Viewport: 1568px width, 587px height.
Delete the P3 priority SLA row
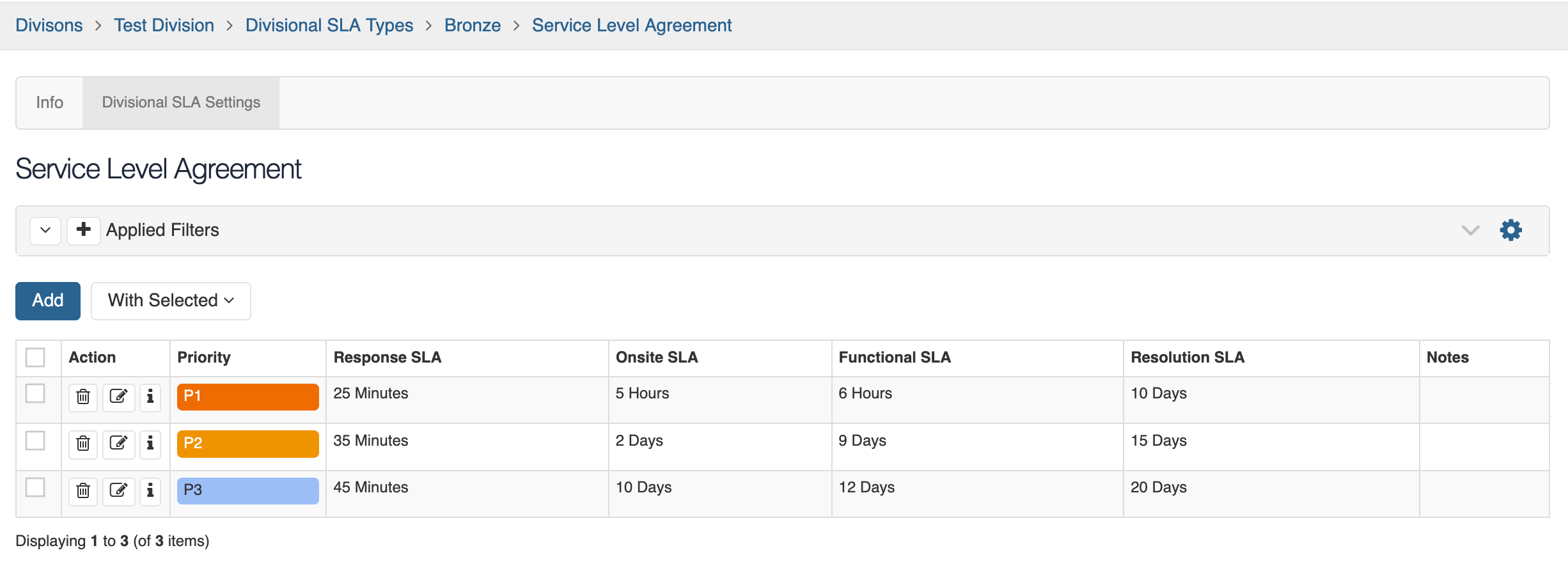(x=82, y=491)
